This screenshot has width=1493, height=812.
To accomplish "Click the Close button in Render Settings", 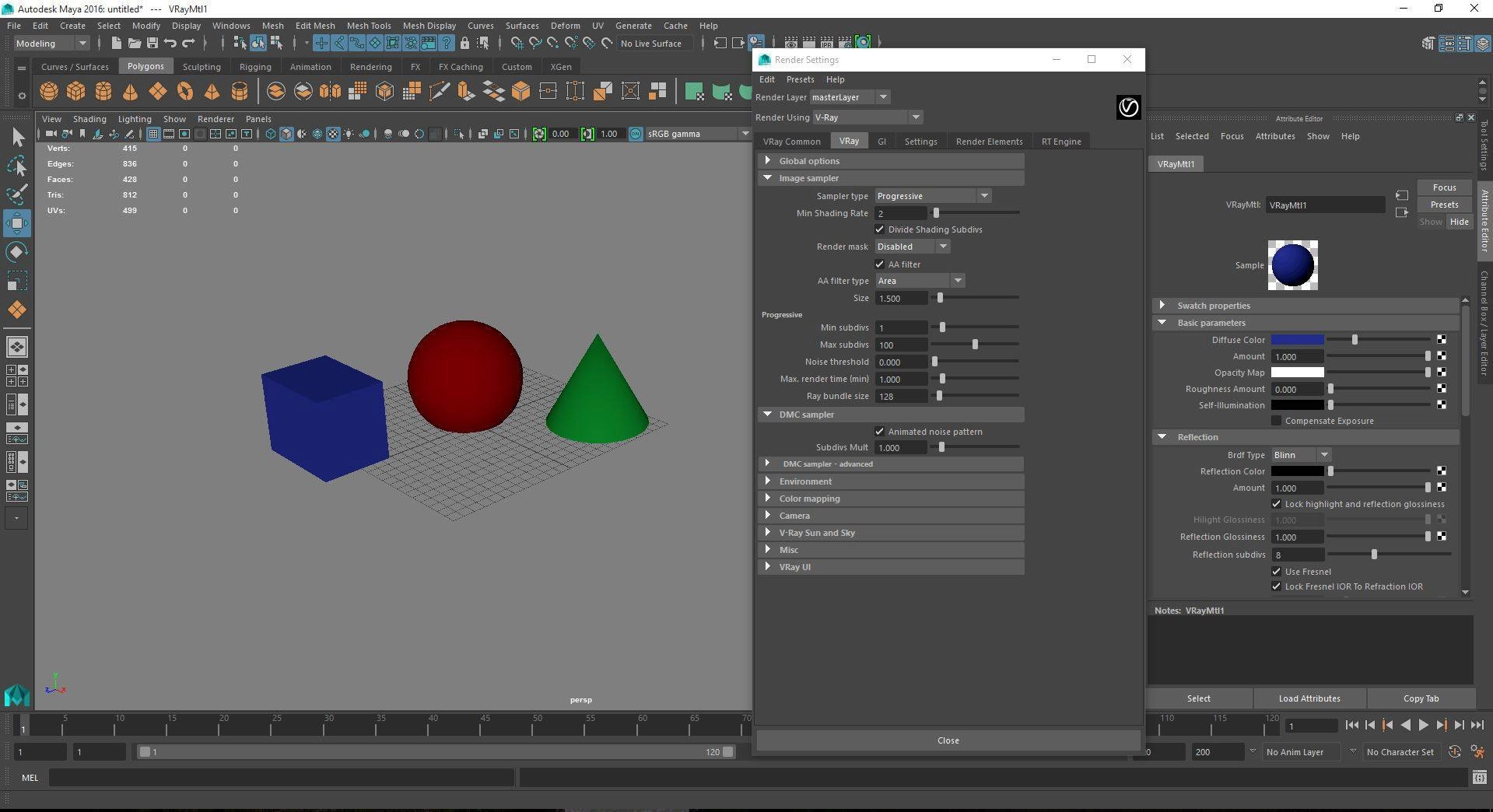I will tap(948, 740).
